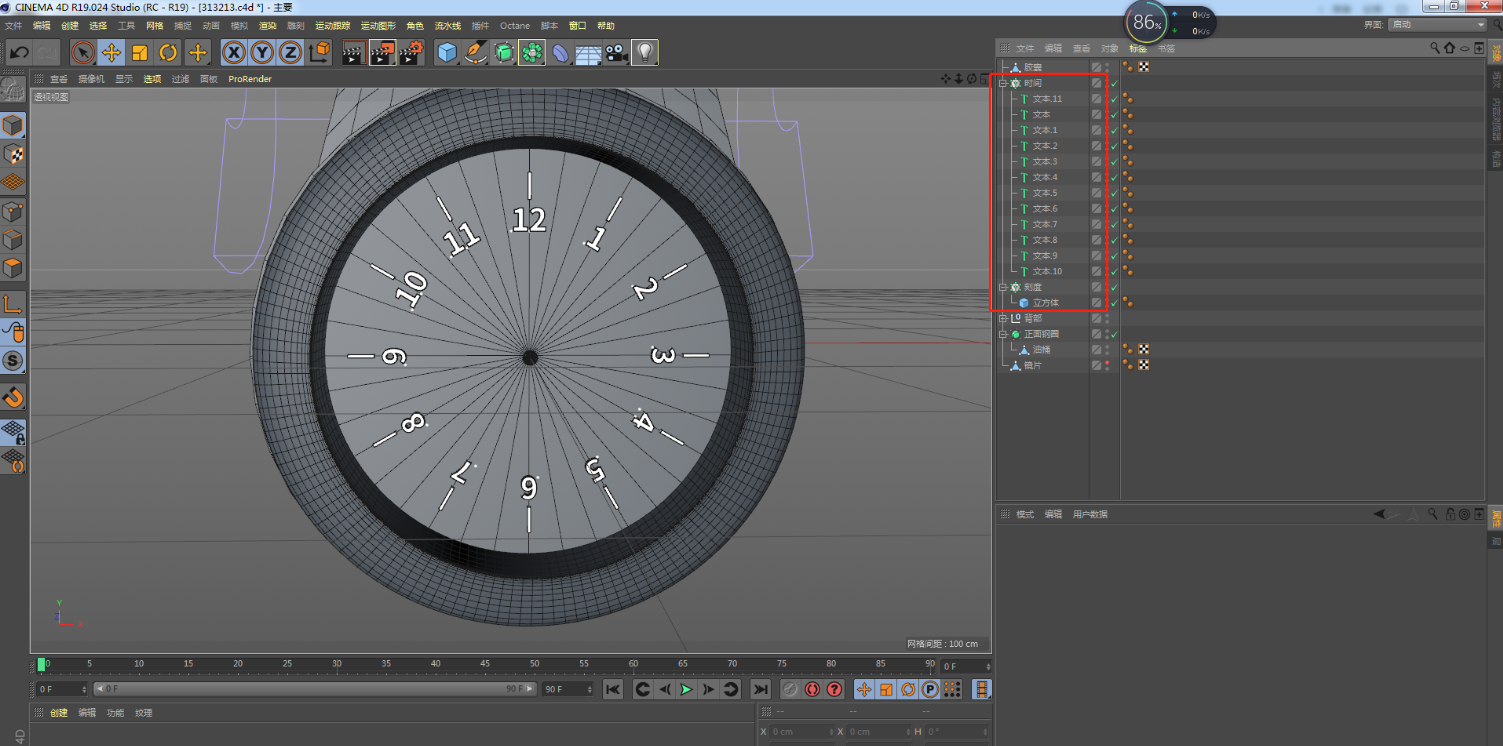Open the 纹理 tab in material manager
This screenshot has width=1503, height=746.
pos(144,713)
